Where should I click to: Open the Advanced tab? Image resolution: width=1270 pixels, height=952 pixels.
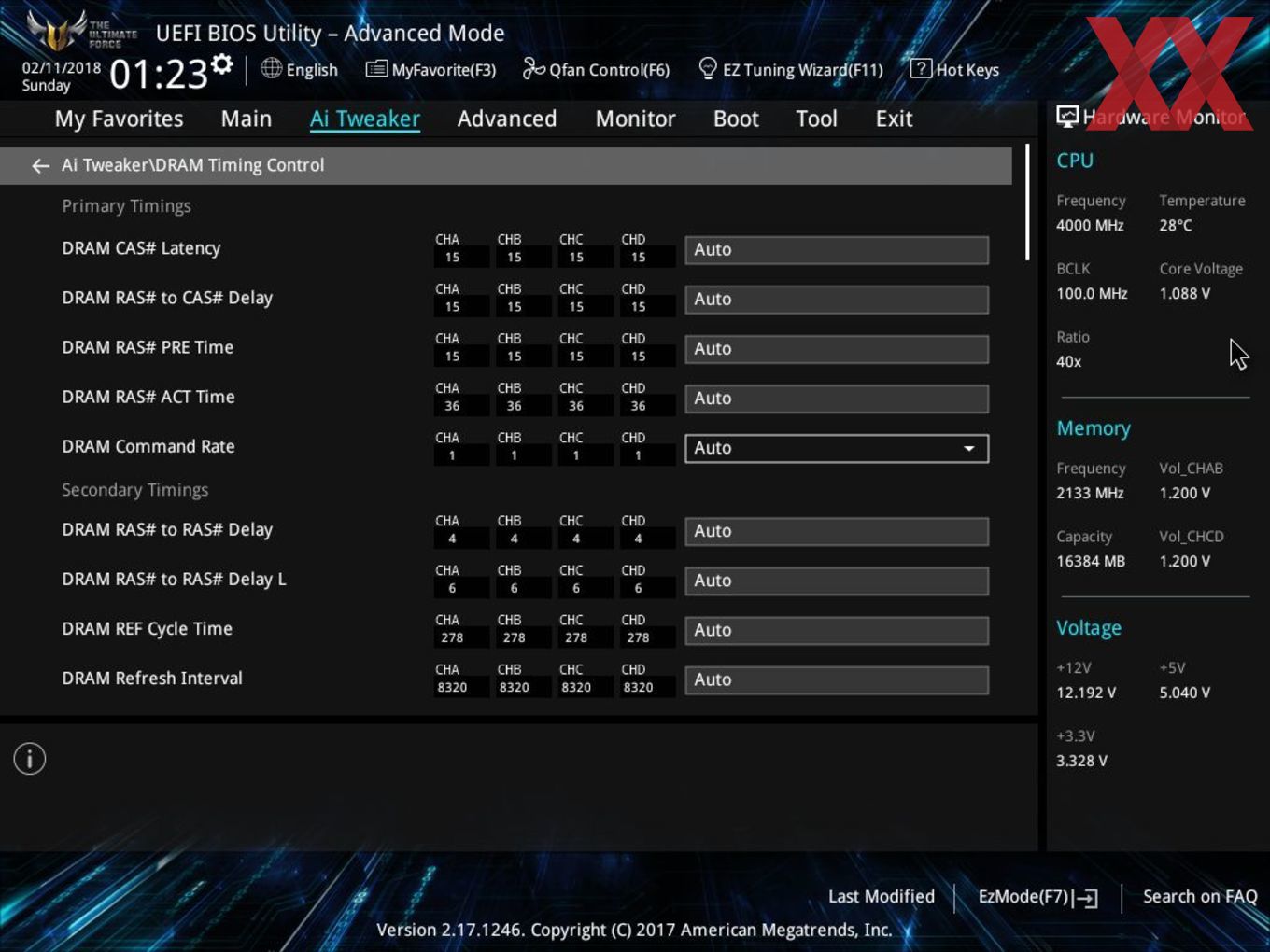tap(507, 119)
